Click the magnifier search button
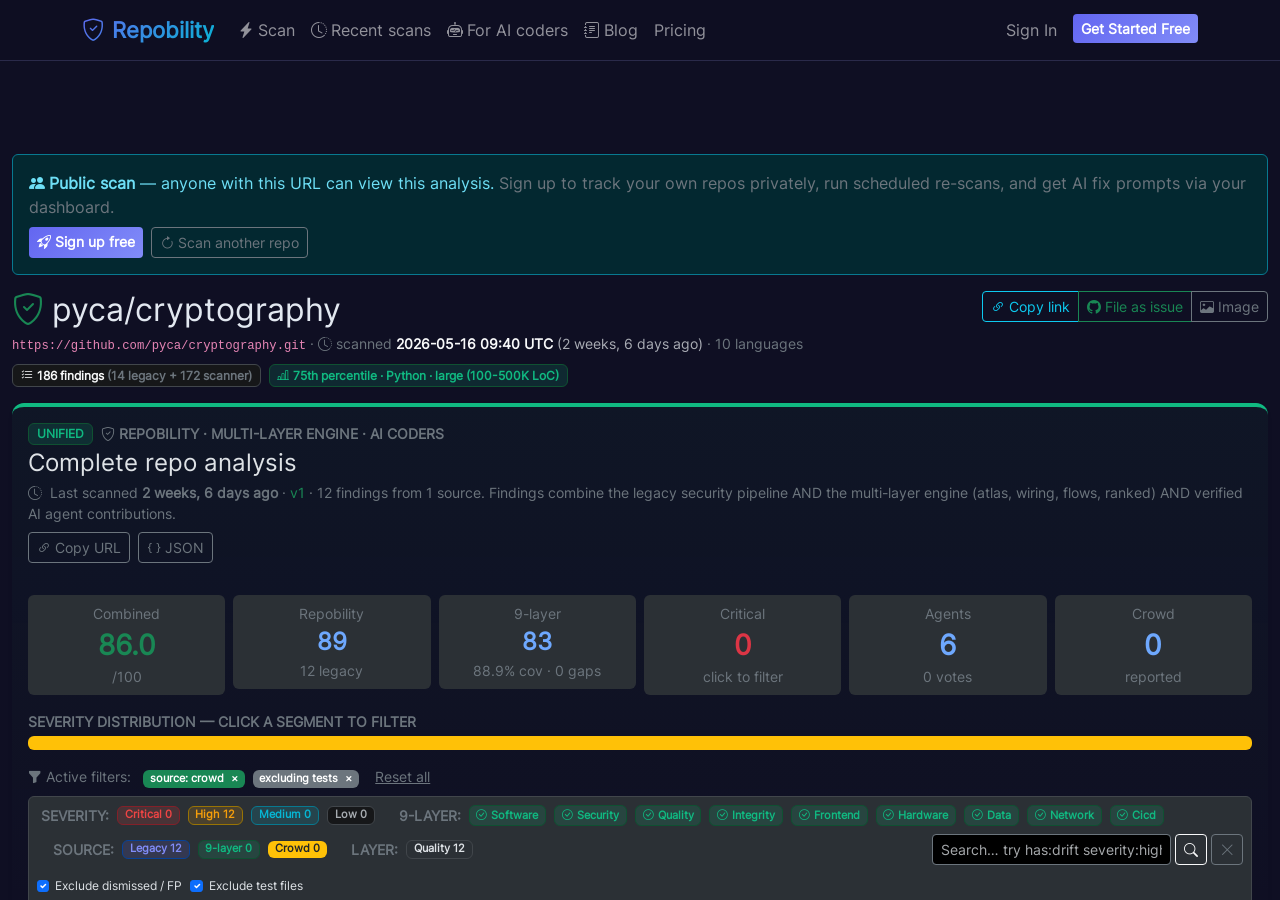Image resolution: width=1280 pixels, height=900 pixels. 1191,850
